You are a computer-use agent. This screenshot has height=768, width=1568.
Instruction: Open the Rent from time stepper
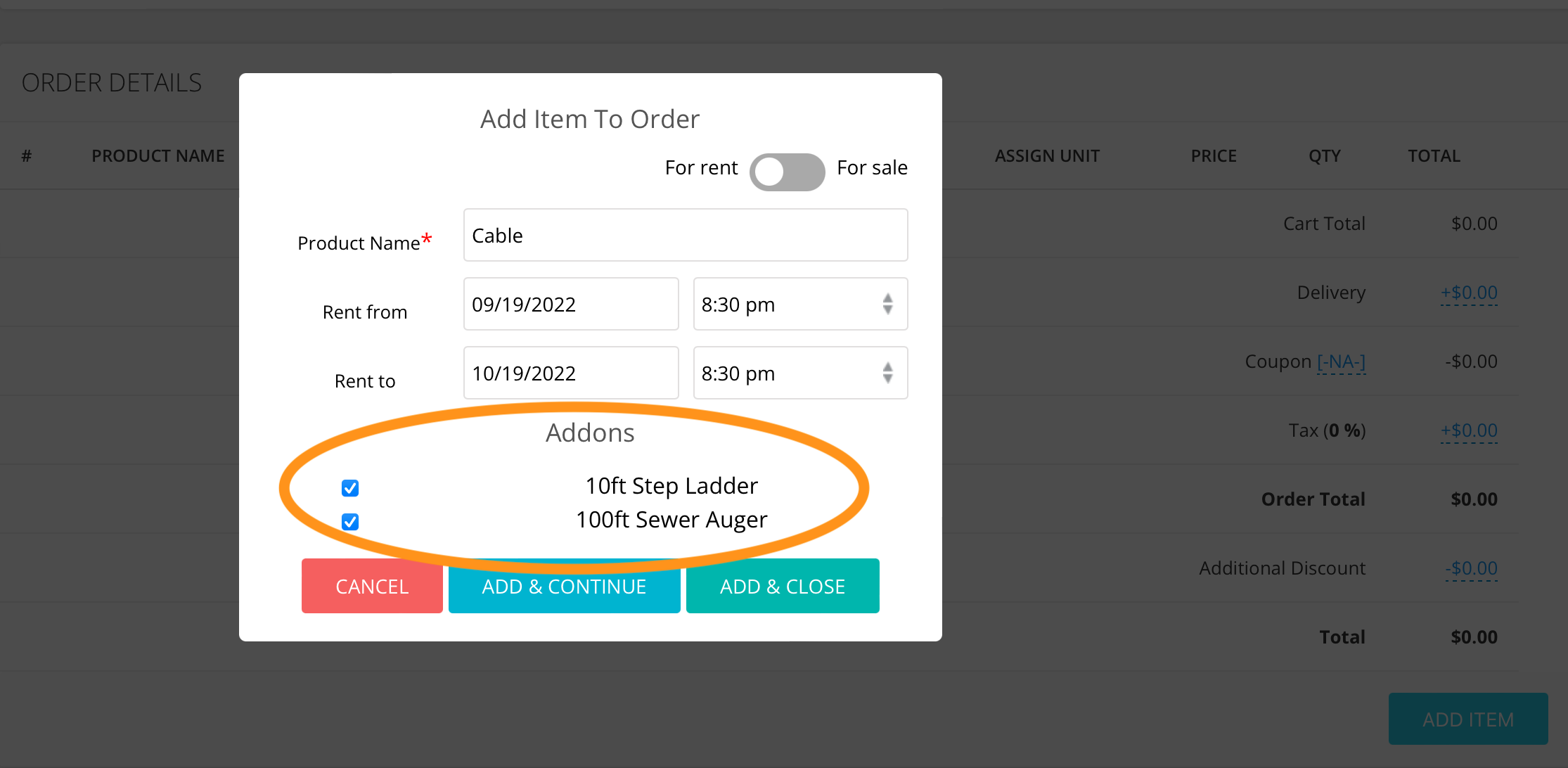(x=887, y=304)
